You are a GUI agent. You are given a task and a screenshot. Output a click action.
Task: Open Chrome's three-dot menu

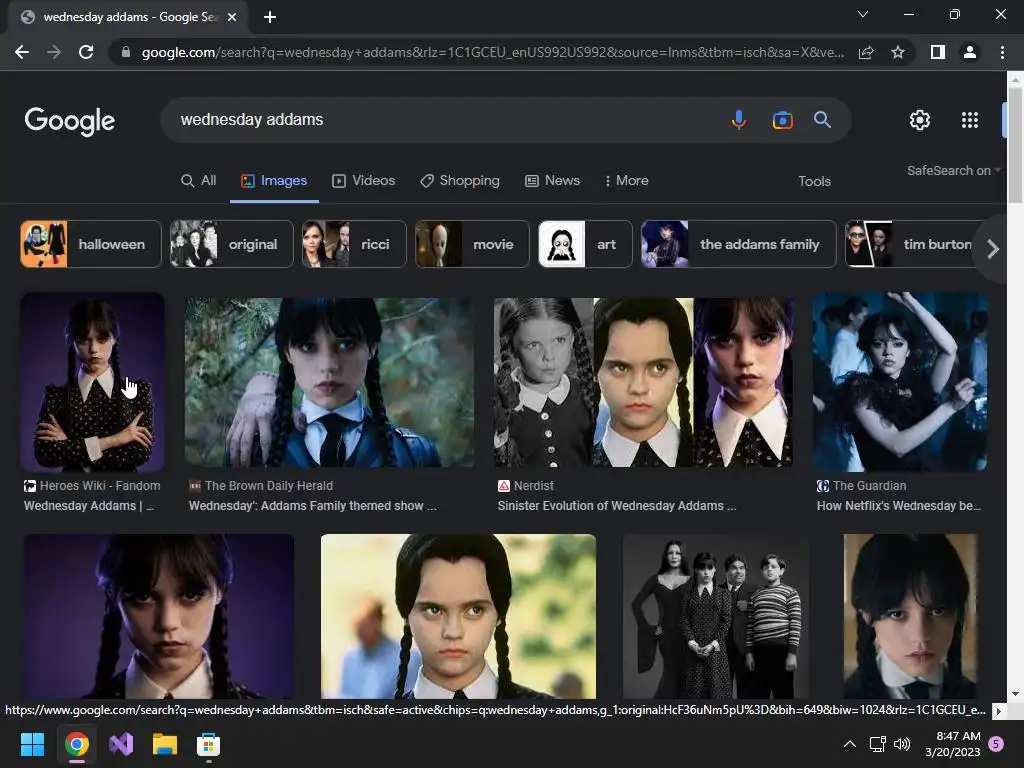pyautogui.click(x=1002, y=52)
